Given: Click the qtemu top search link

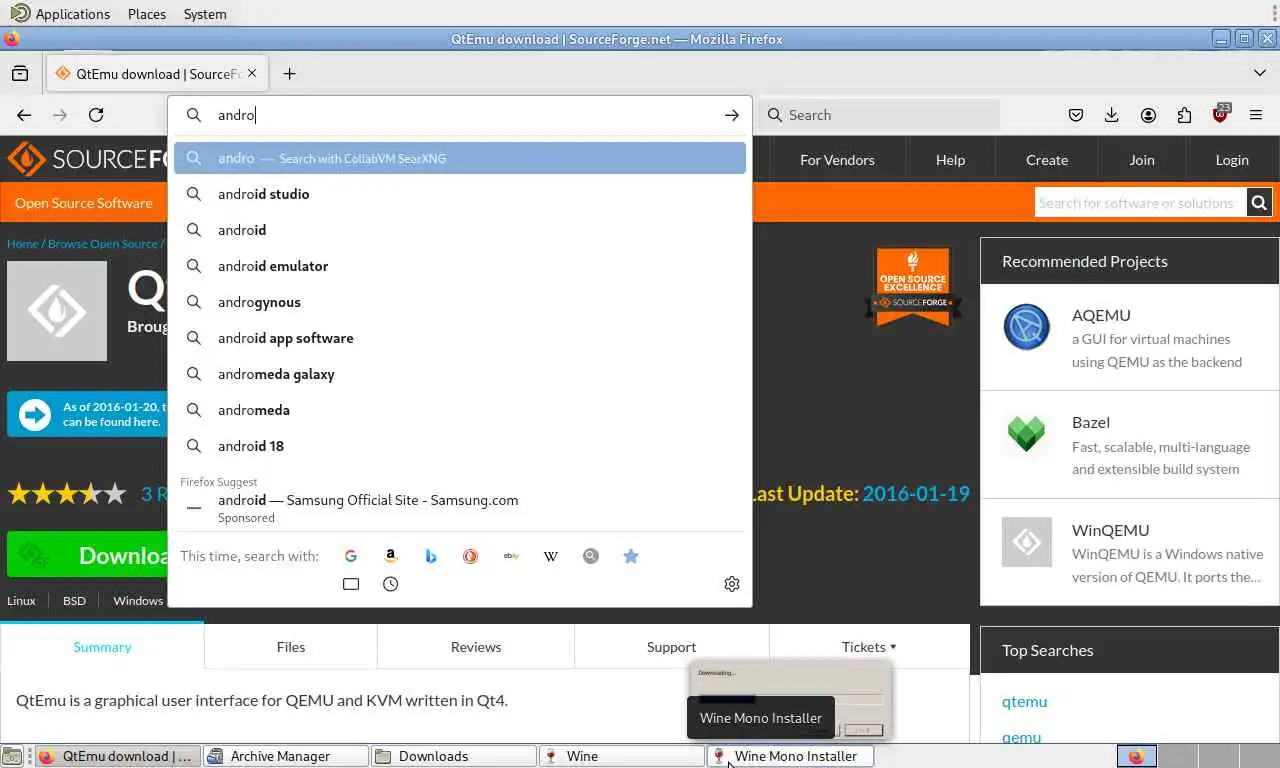Looking at the screenshot, I should [1024, 701].
